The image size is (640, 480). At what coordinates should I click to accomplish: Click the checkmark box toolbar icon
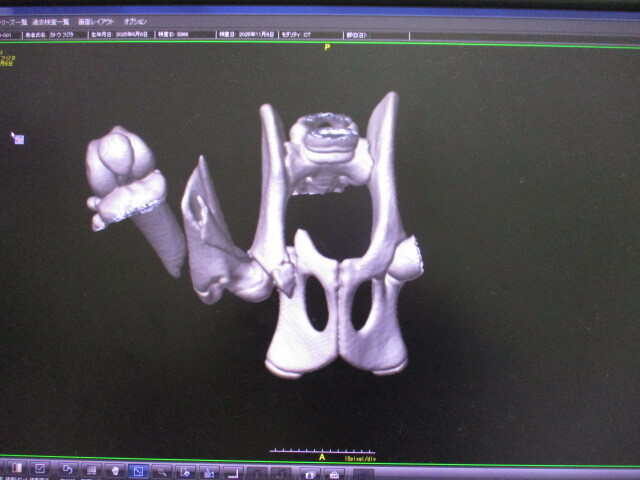click(x=40, y=468)
